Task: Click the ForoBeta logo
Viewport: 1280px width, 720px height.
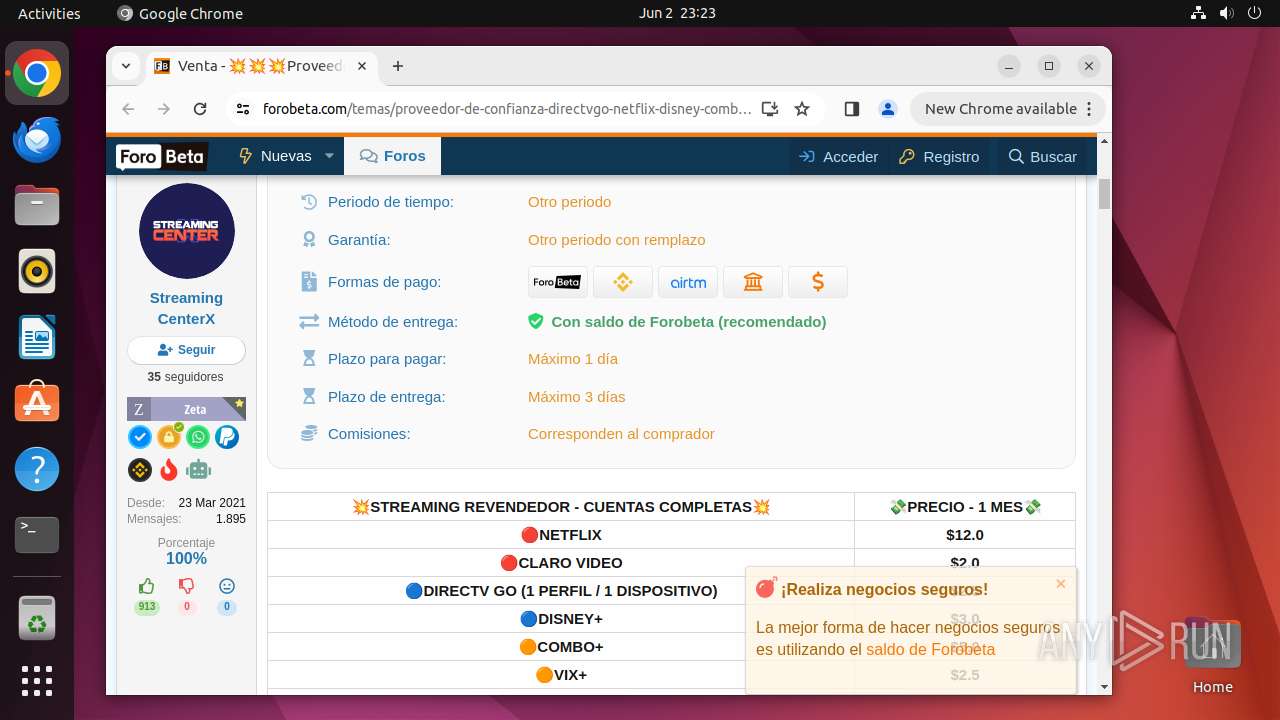Action: tap(161, 156)
